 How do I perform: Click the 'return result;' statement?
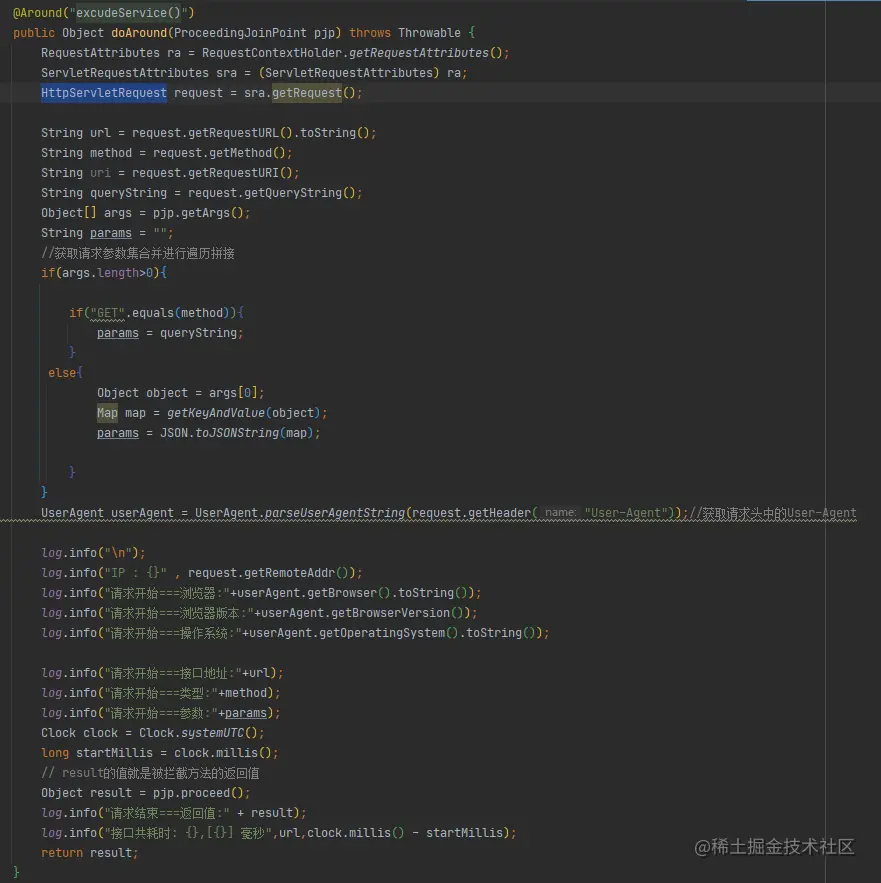(x=90, y=853)
